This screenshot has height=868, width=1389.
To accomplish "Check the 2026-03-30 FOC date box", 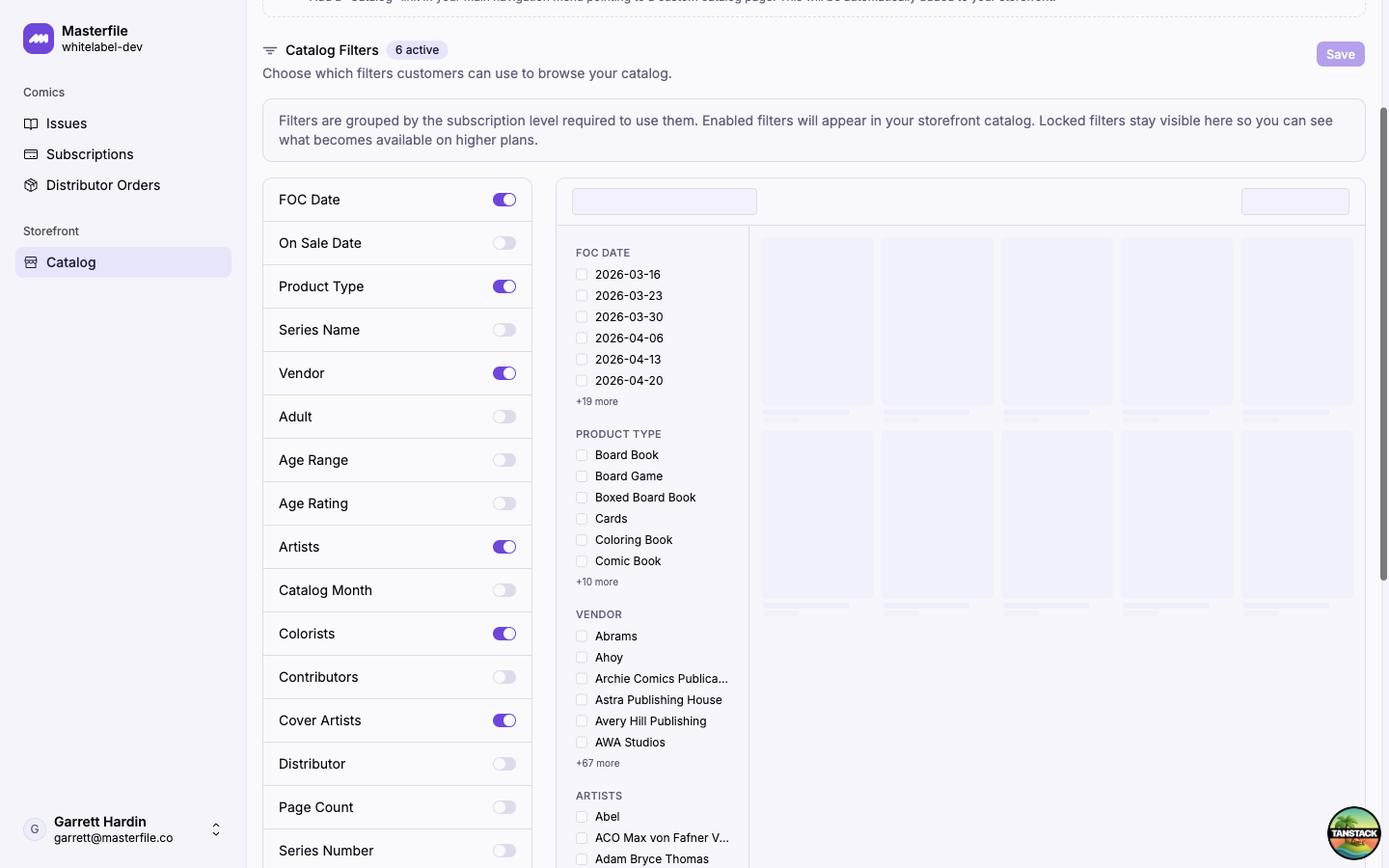I will tap(582, 317).
